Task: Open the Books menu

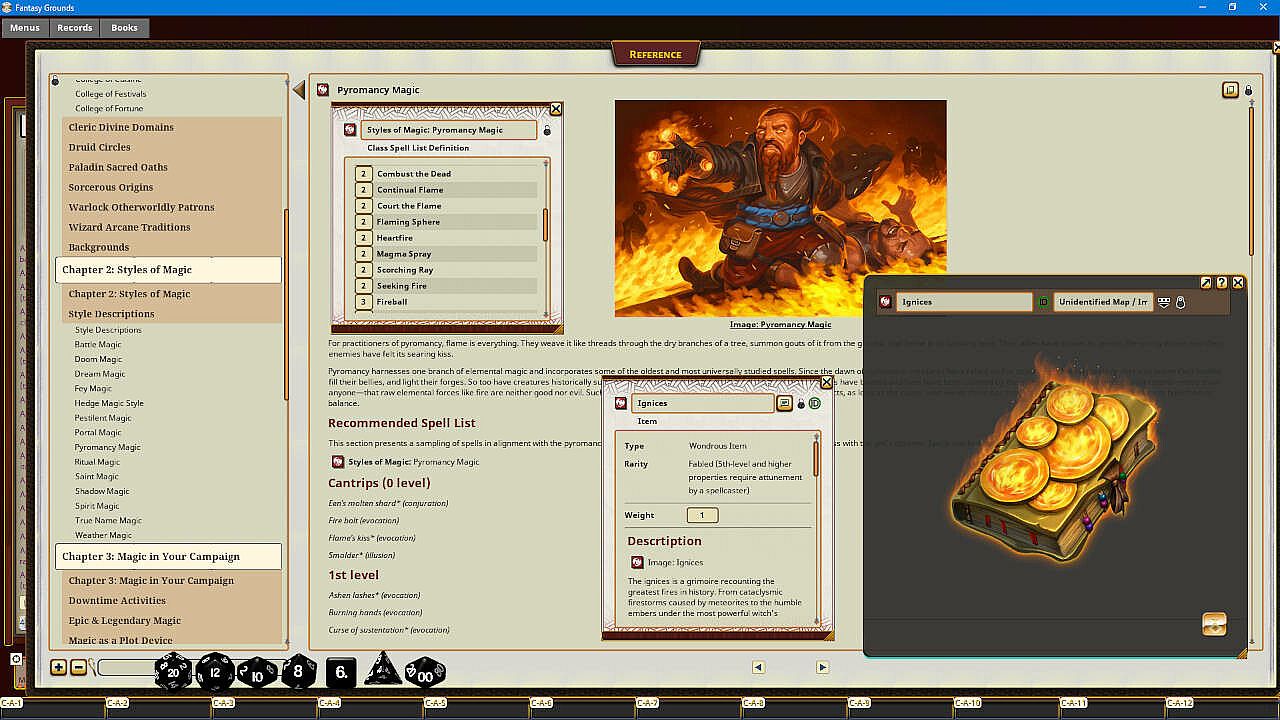Action: [125, 28]
